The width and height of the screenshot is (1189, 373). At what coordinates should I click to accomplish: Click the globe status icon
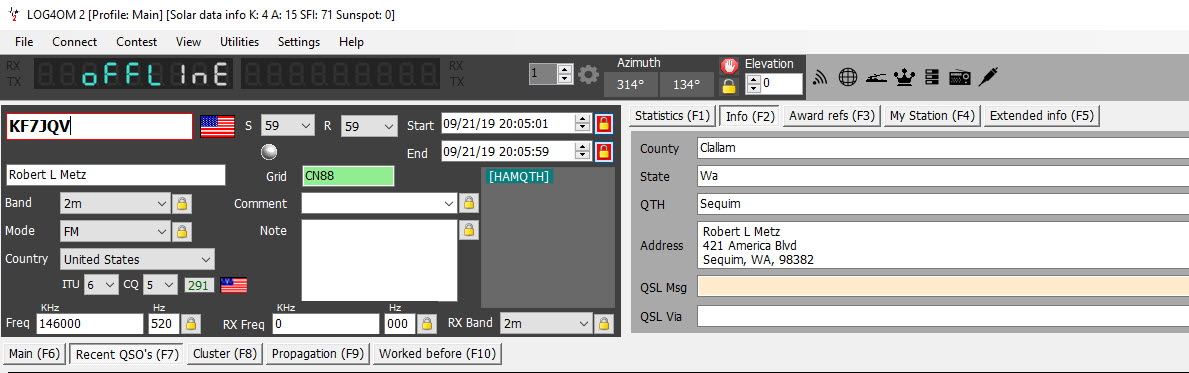click(848, 77)
